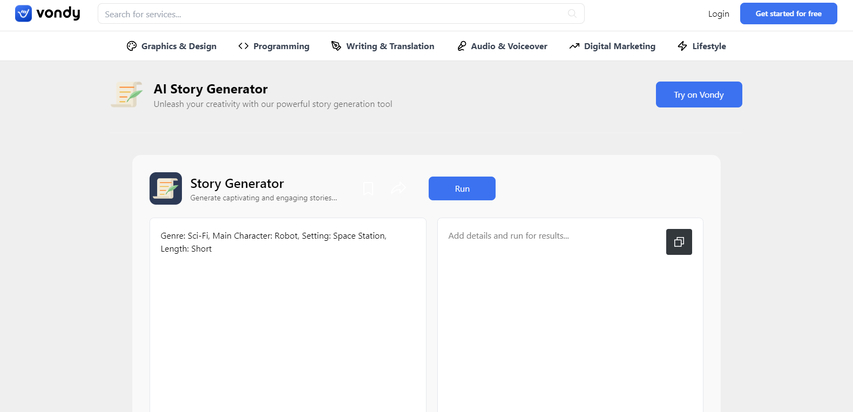Click the Story Generator title text

click(x=237, y=183)
